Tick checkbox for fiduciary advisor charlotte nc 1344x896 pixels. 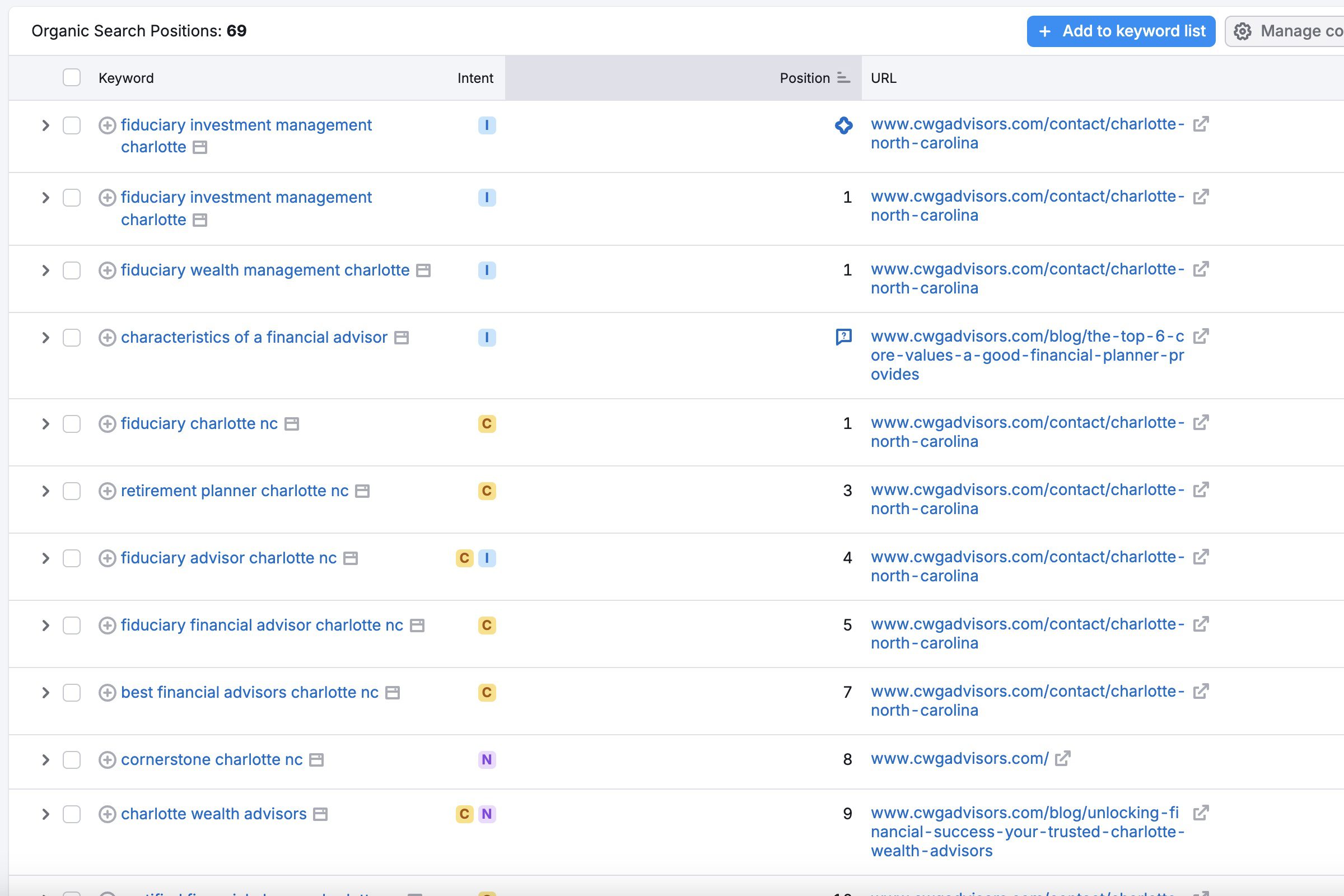(x=72, y=558)
